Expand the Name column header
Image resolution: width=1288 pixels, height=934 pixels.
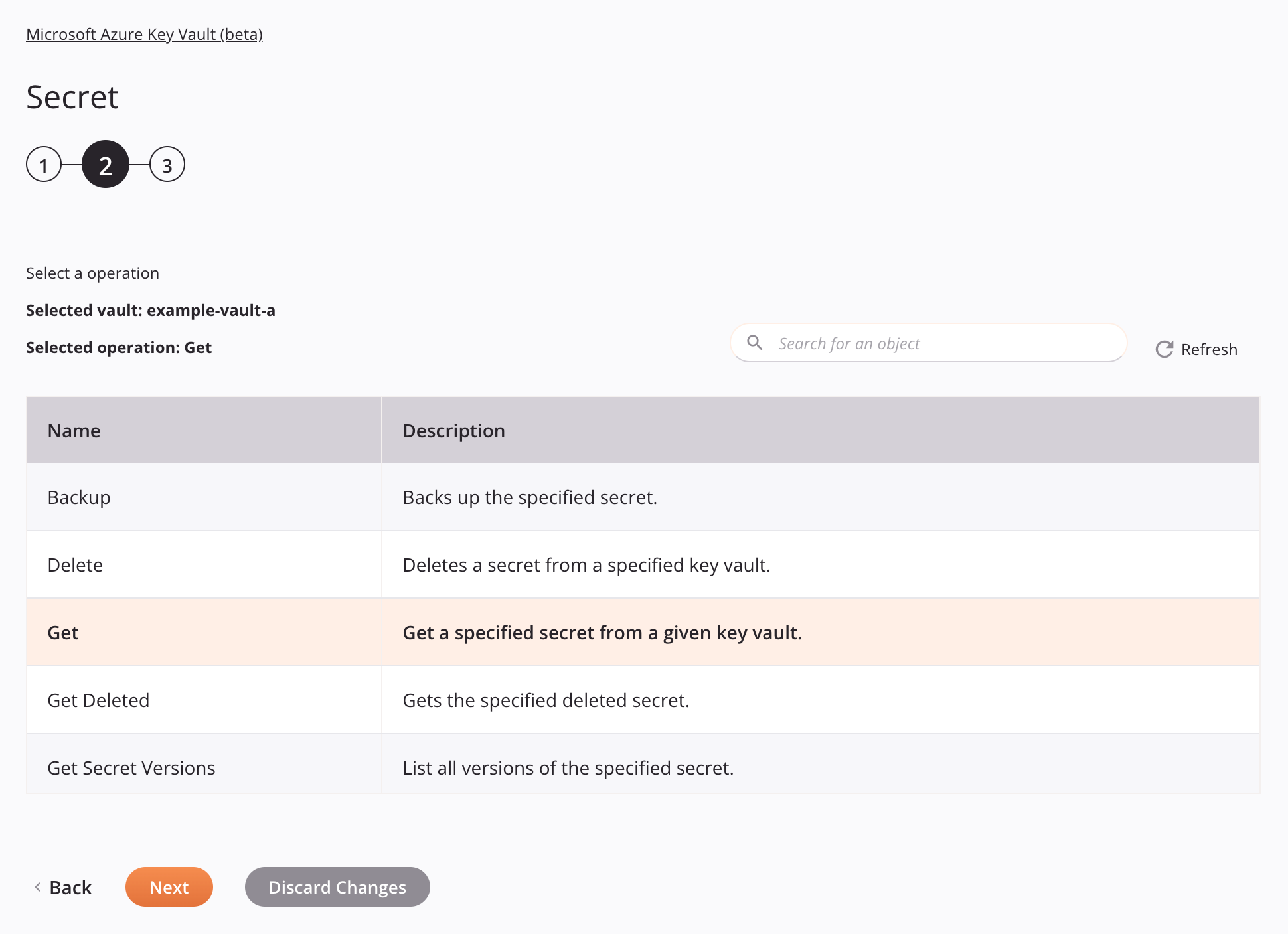(x=204, y=430)
